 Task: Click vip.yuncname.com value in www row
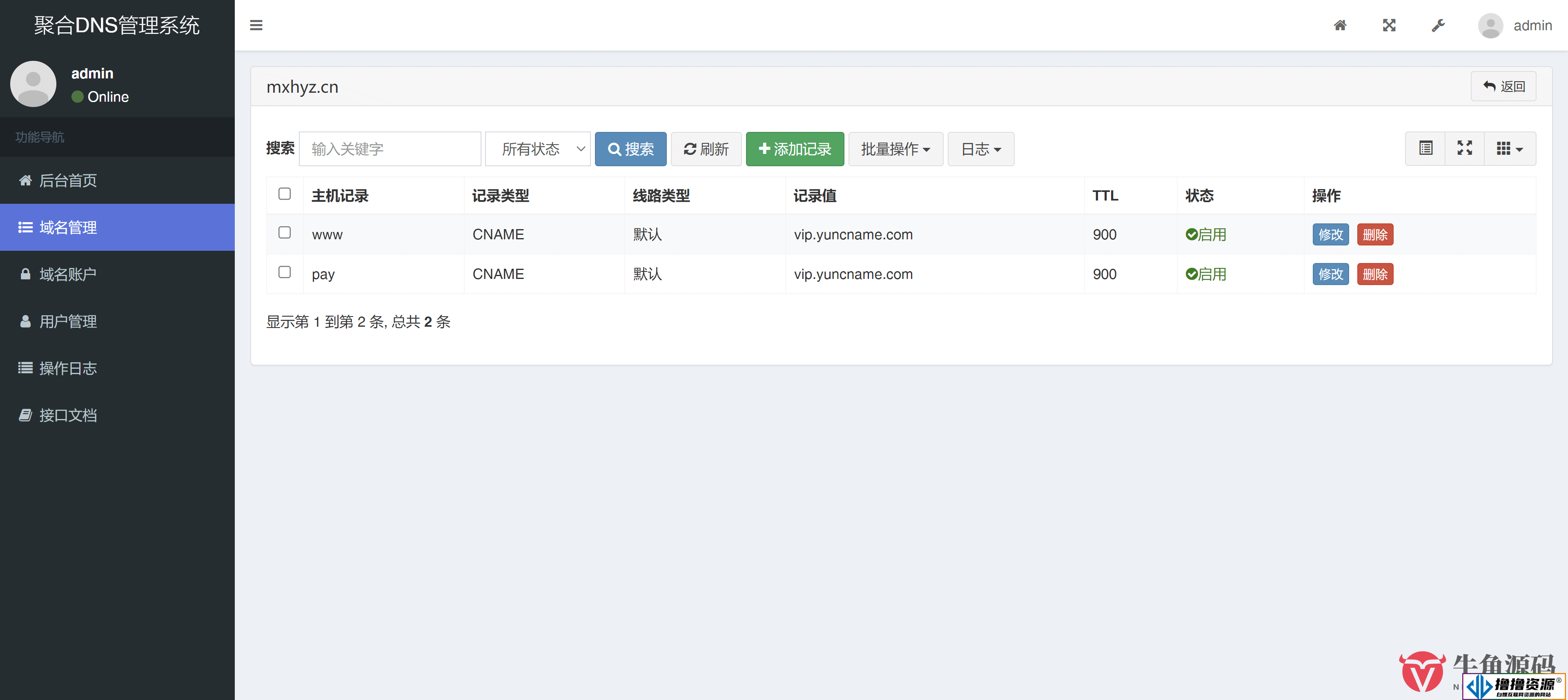point(853,235)
